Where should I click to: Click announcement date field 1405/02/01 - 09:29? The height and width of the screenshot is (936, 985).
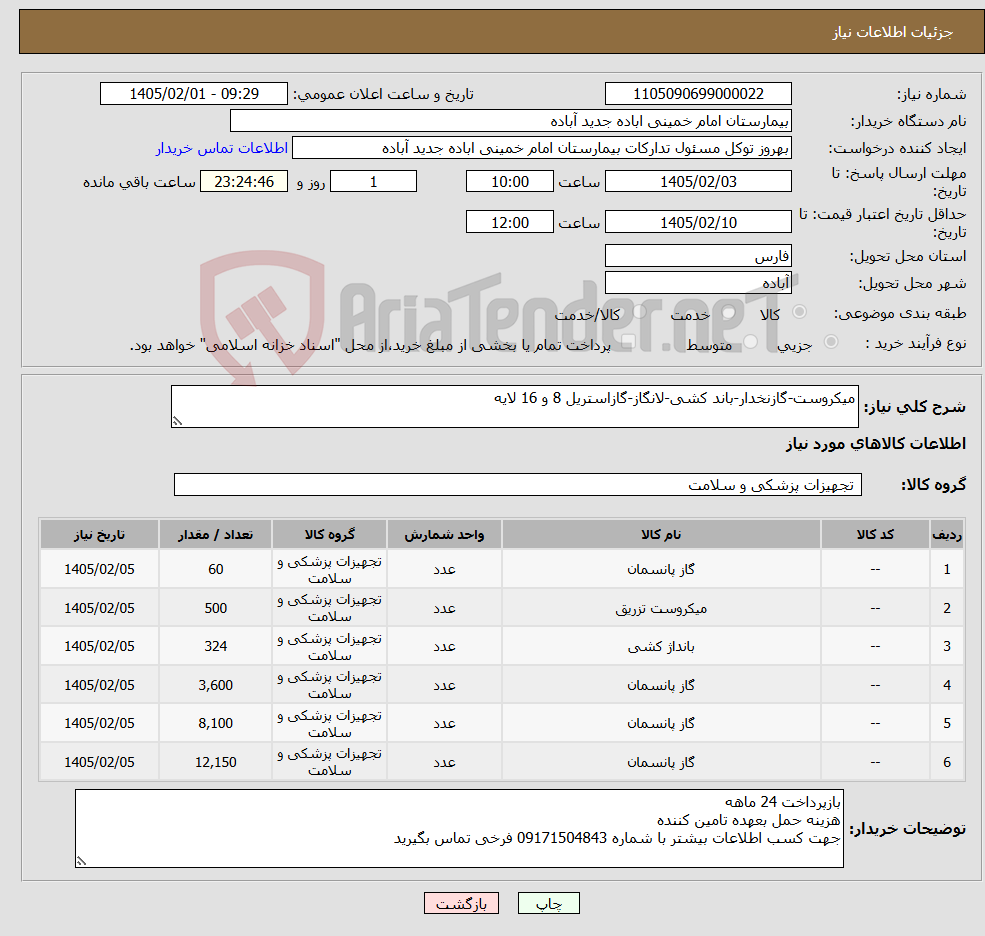pos(193,94)
